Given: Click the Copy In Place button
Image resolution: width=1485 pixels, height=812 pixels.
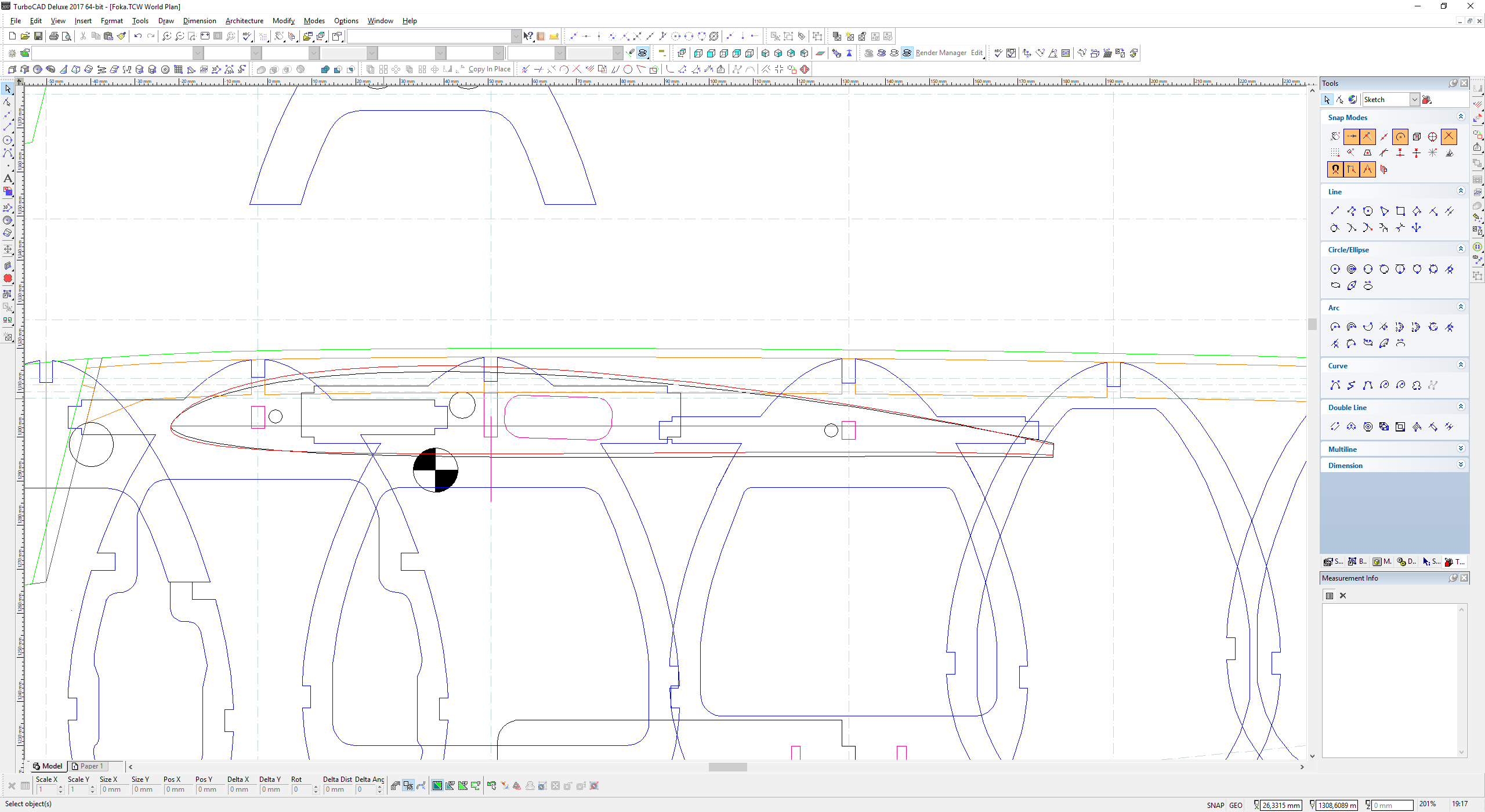Looking at the screenshot, I should (488, 69).
